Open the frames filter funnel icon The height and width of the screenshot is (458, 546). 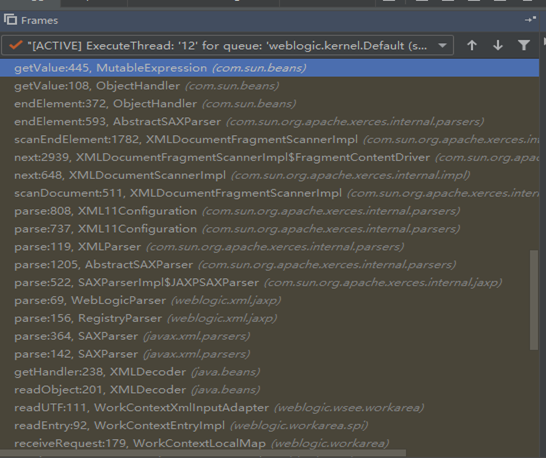click(x=524, y=45)
